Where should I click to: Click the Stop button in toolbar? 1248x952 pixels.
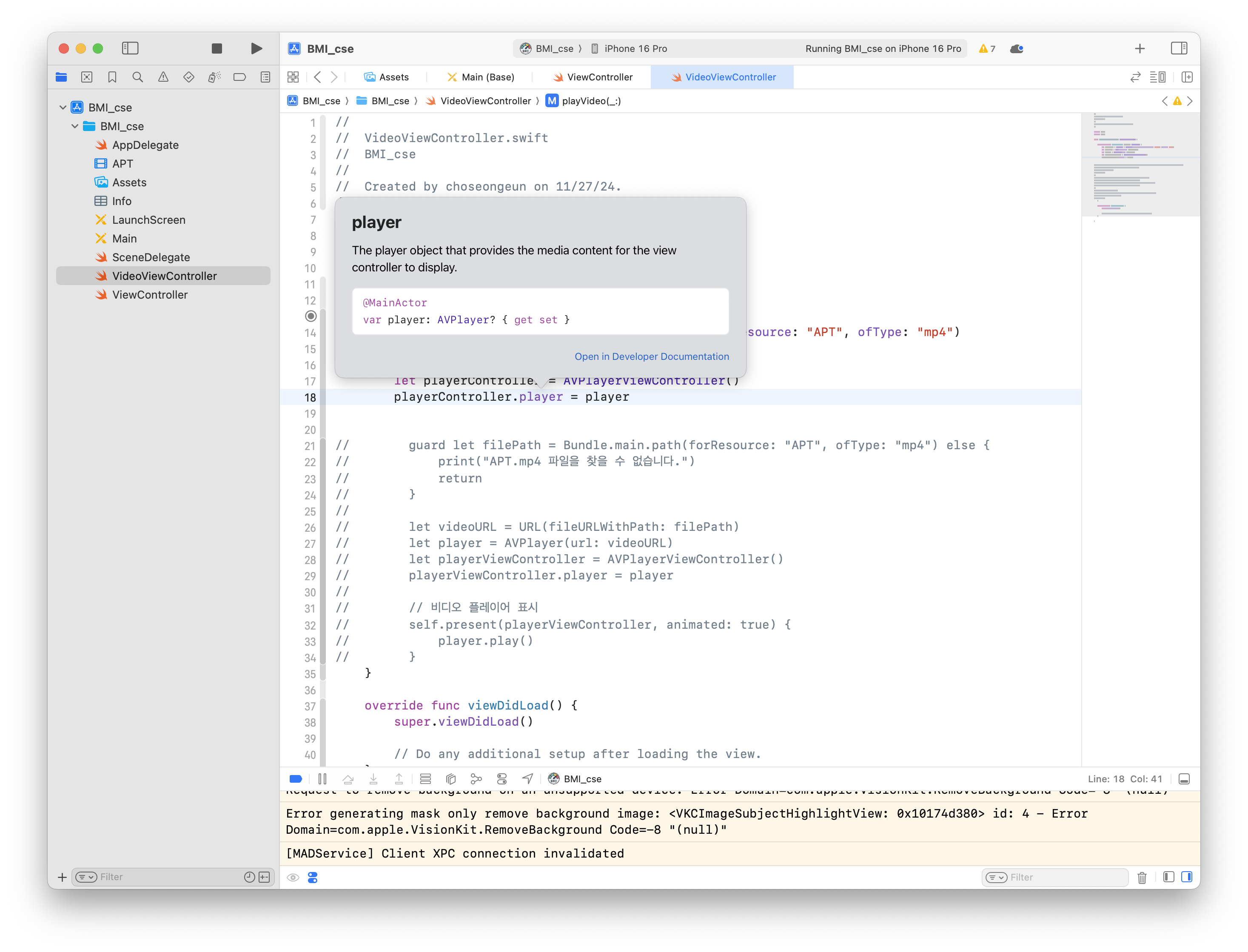point(217,49)
